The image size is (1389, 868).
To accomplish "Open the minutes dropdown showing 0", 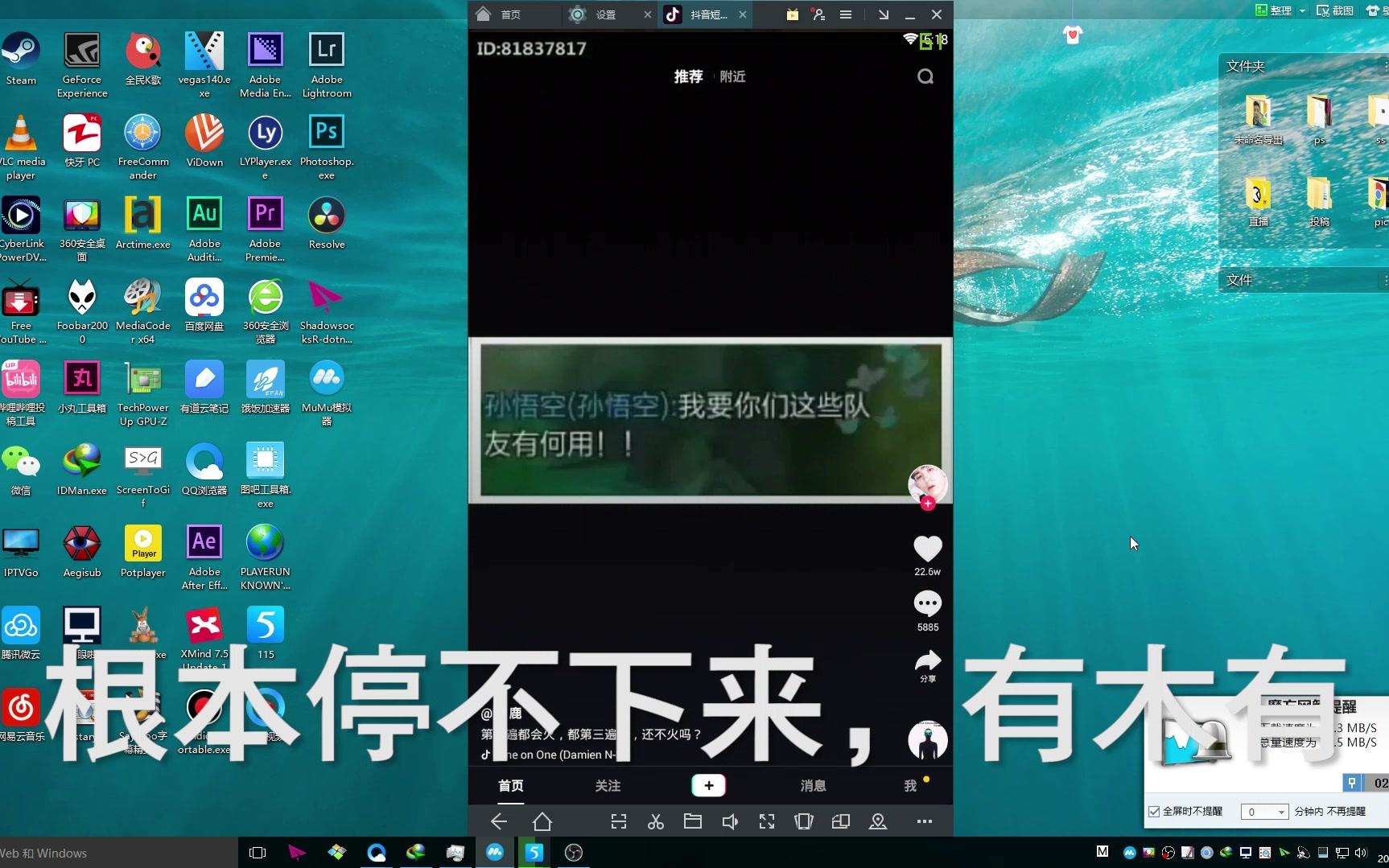I will pos(1264,812).
